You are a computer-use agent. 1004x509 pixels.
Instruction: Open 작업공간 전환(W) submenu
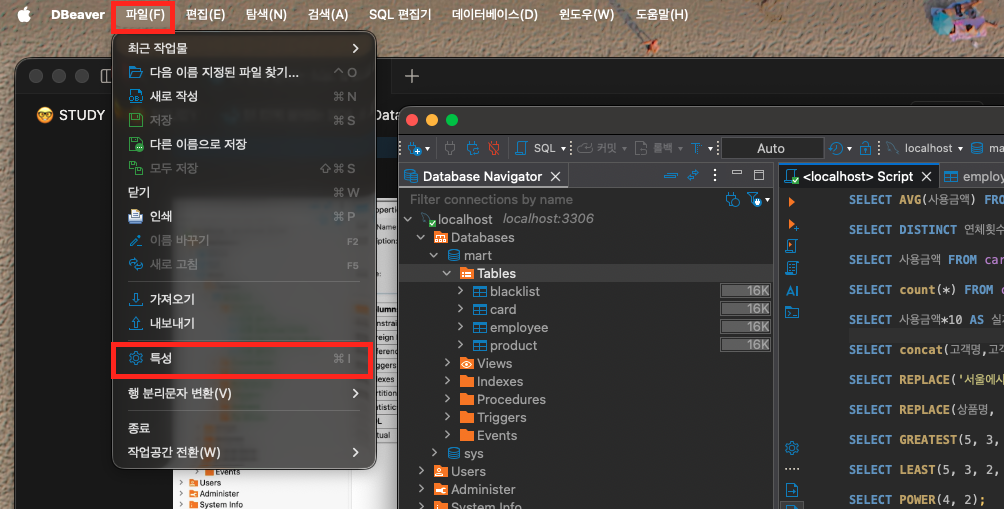click(243, 452)
